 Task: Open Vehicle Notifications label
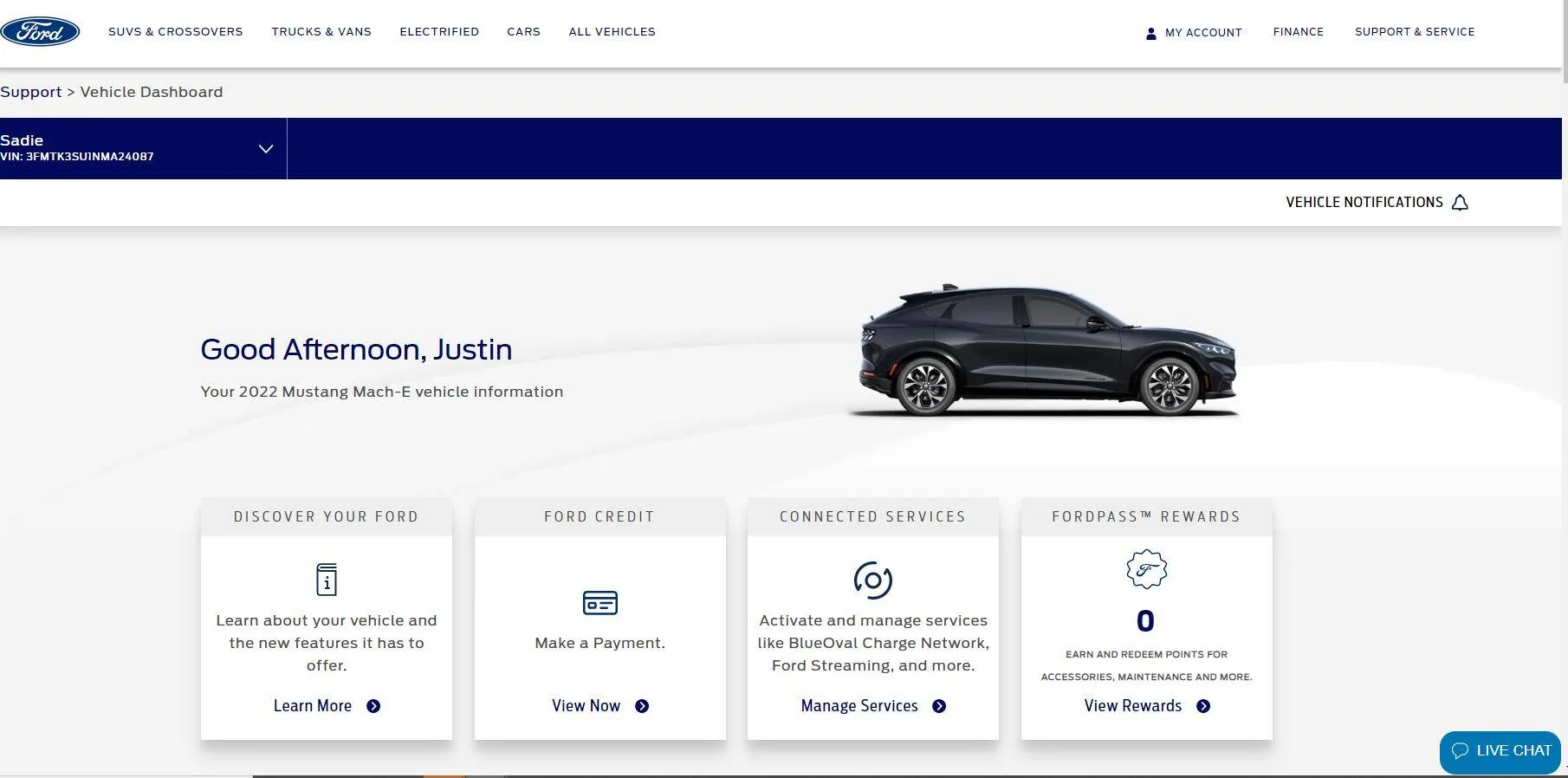[x=1364, y=203]
